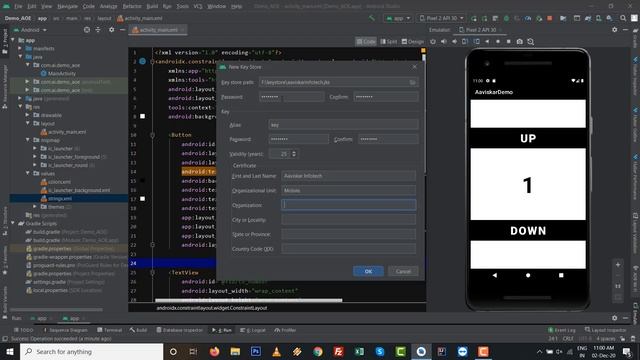Open Event Log in status bar
This screenshot has height=360, width=640.
(562, 330)
